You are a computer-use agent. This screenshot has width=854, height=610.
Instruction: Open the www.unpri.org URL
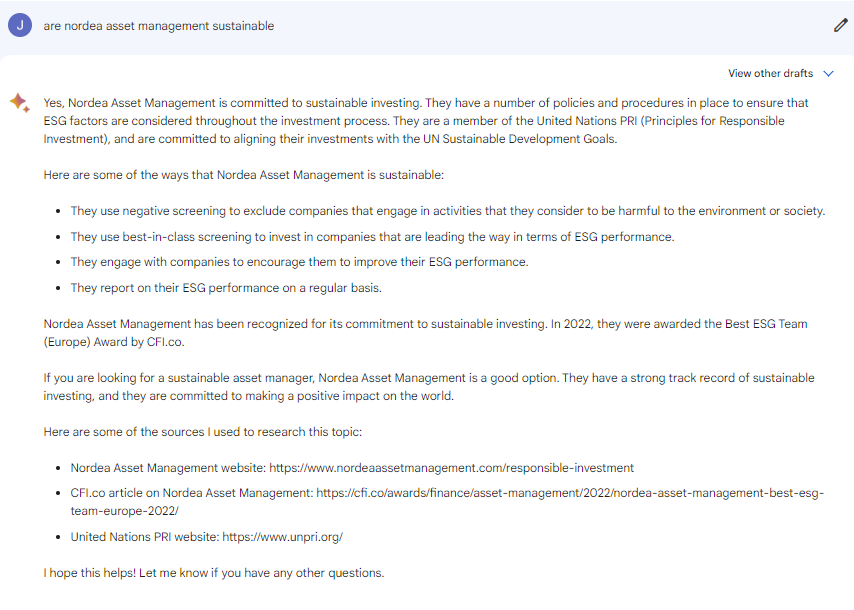pyautogui.click(x=283, y=537)
